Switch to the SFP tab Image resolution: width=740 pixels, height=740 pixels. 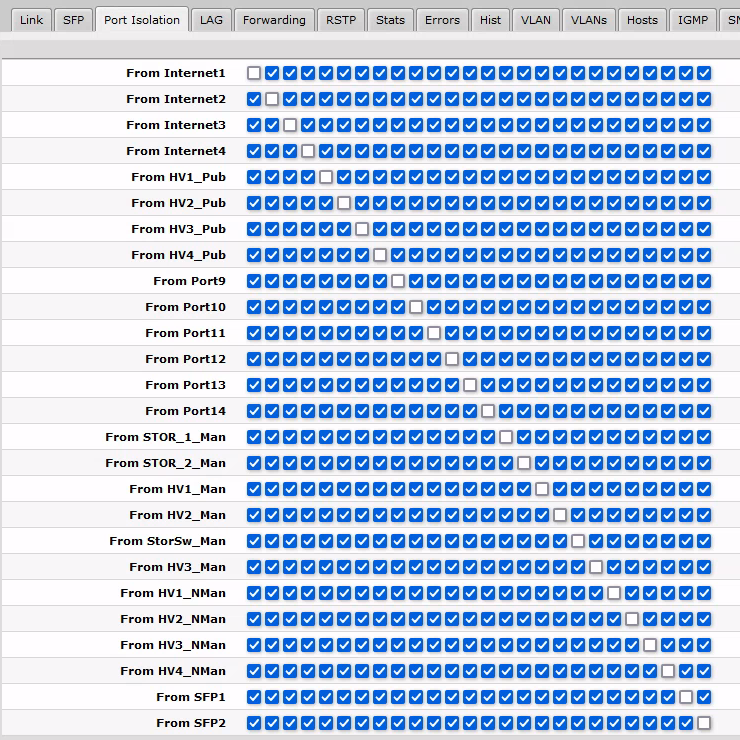pos(73,20)
